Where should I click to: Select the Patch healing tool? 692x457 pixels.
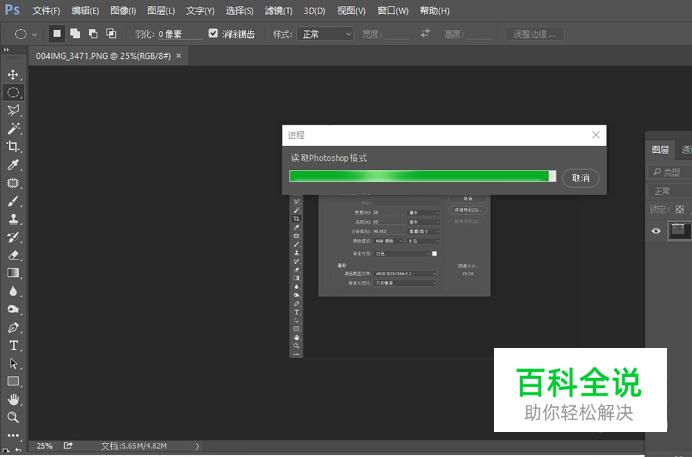(13, 183)
